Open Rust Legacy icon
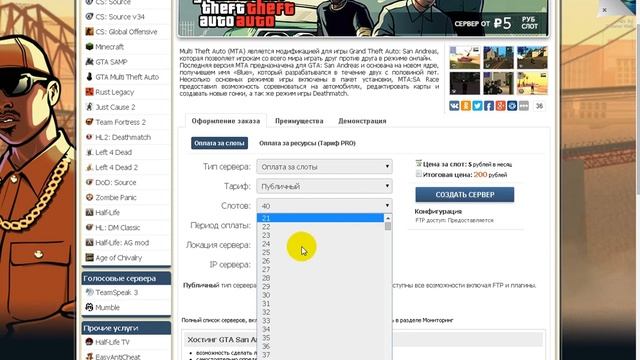This screenshot has height=360, width=640. pyautogui.click(x=89, y=92)
